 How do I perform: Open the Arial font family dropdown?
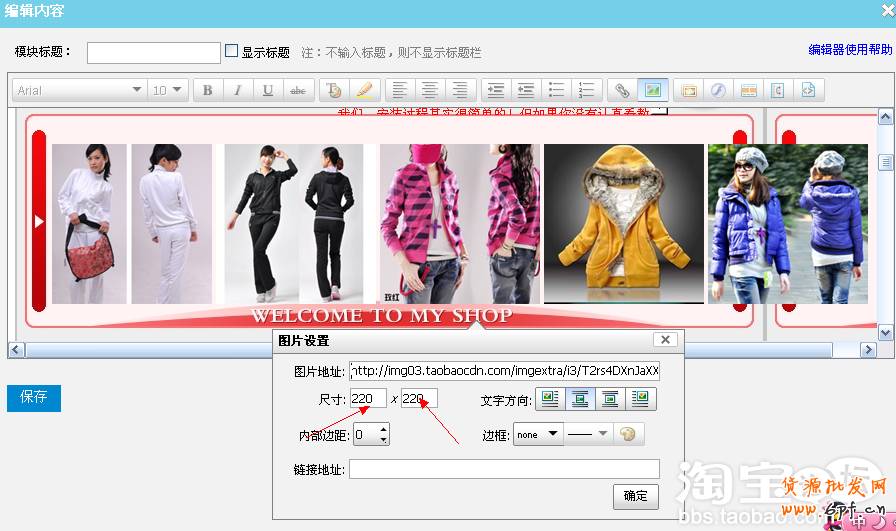(x=79, y=90)
